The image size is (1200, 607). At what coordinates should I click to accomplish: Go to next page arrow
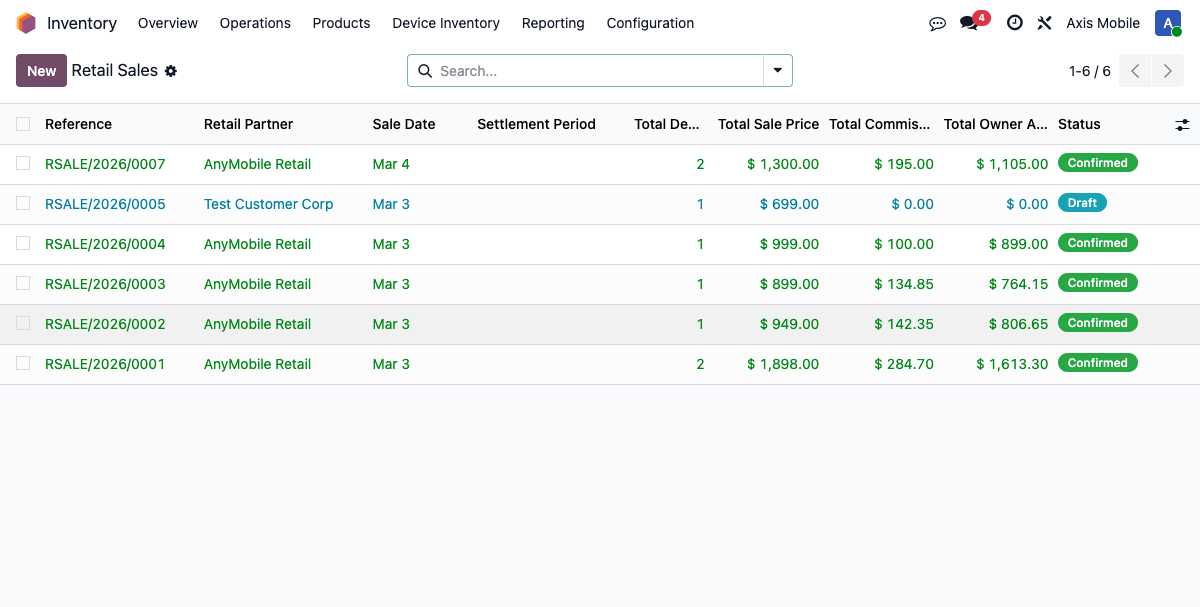1167,71
